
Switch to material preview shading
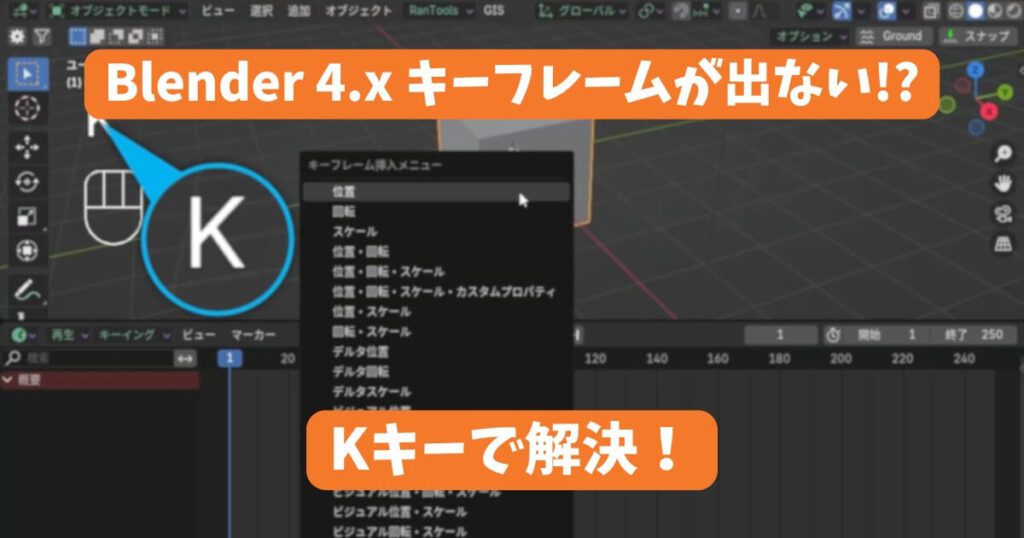pyautogui.click(x=995, y=11)
